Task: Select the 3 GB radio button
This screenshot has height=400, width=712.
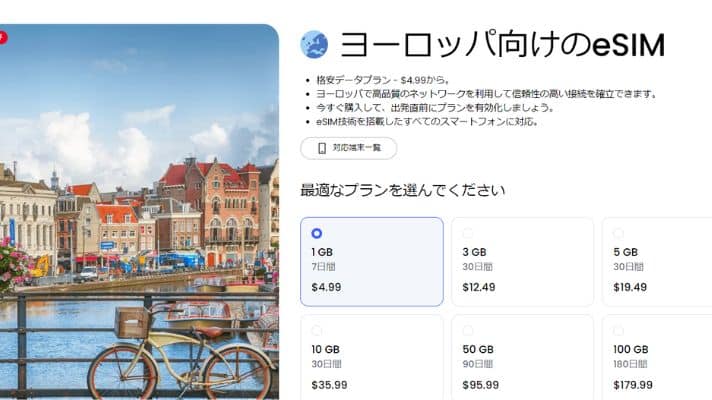Action: (x=468, y=233)
